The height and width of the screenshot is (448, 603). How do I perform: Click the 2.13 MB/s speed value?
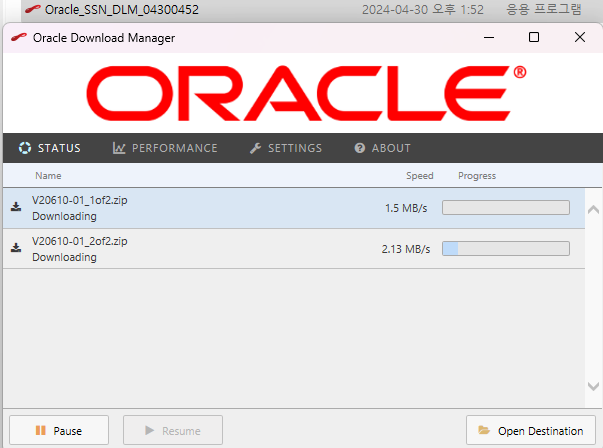click(x=406, y=249)
